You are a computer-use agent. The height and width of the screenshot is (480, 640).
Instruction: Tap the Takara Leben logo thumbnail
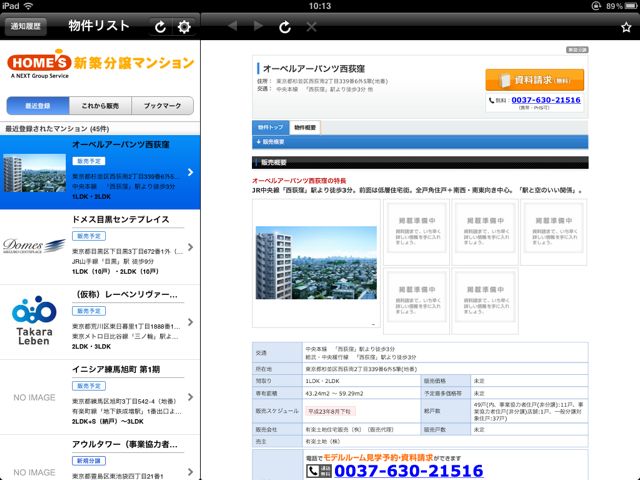coord(34,320)
